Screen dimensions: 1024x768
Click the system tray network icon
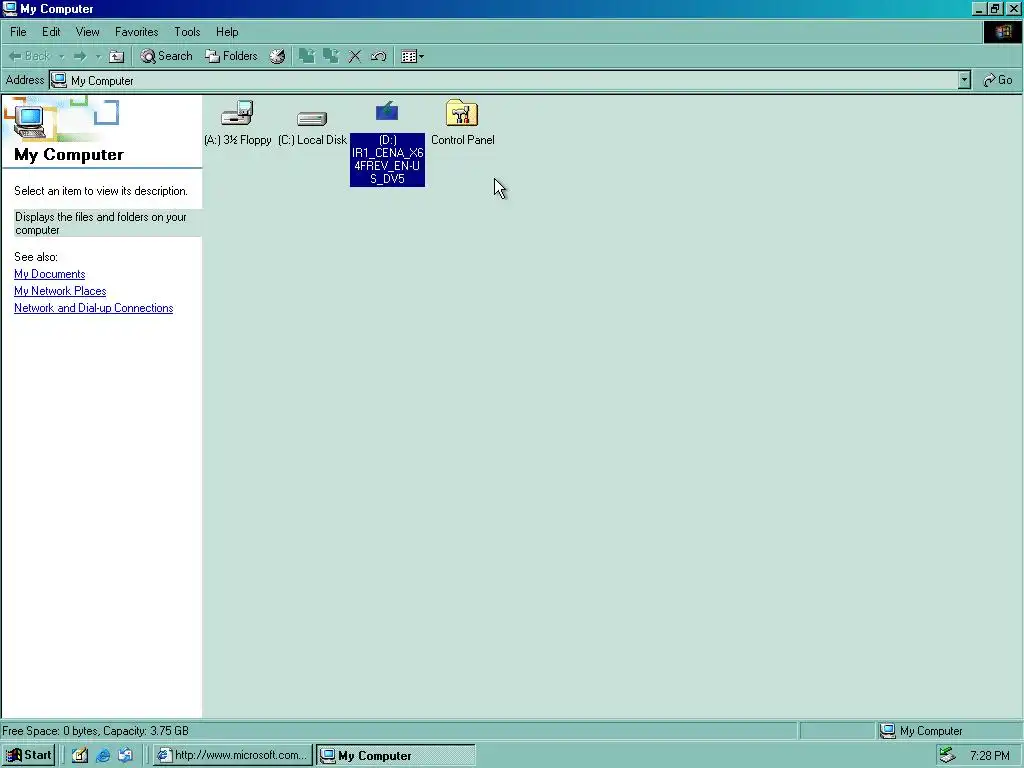pyautogui.click(x=948, y=755)
